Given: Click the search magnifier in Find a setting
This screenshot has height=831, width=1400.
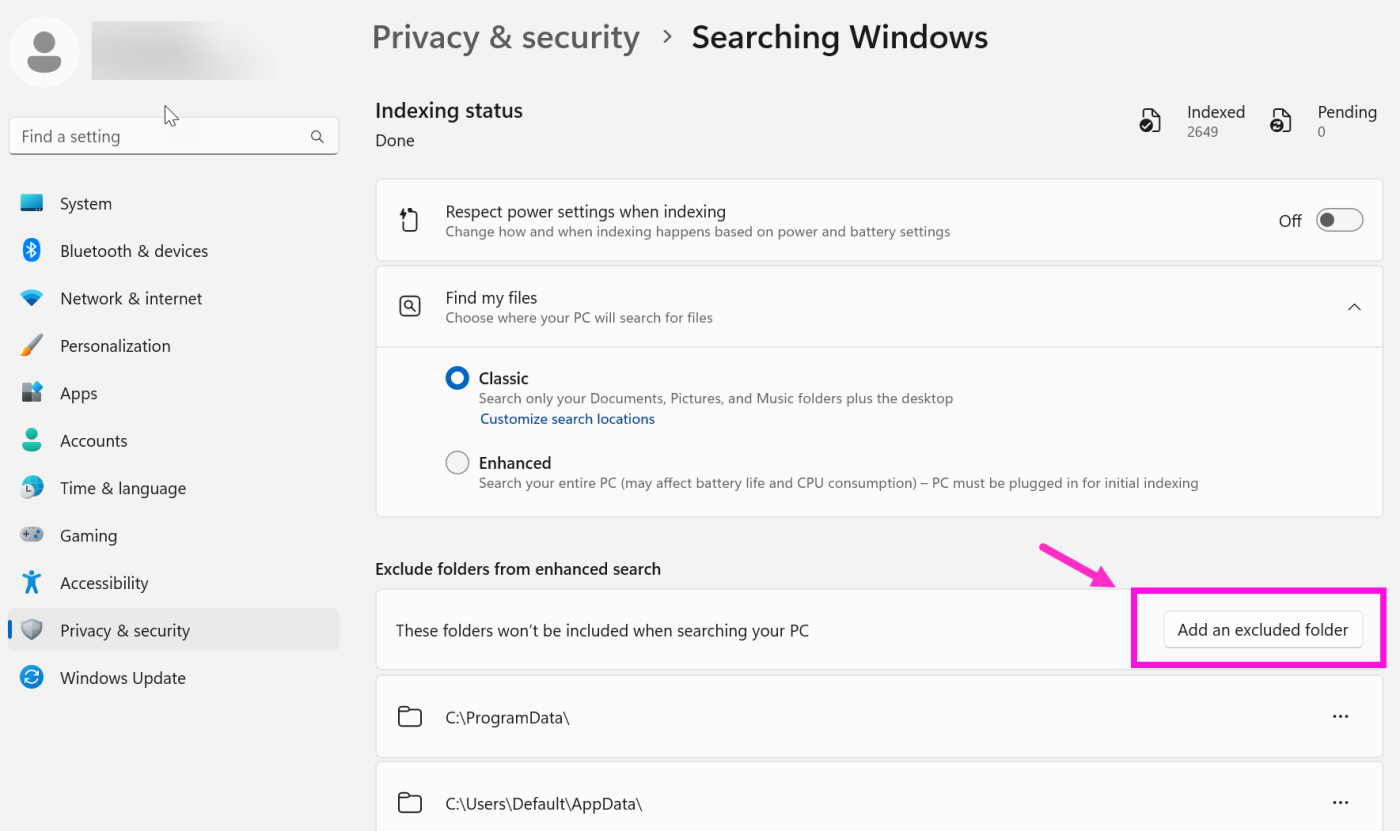Looking at the screenshot, I should point(317,137).
